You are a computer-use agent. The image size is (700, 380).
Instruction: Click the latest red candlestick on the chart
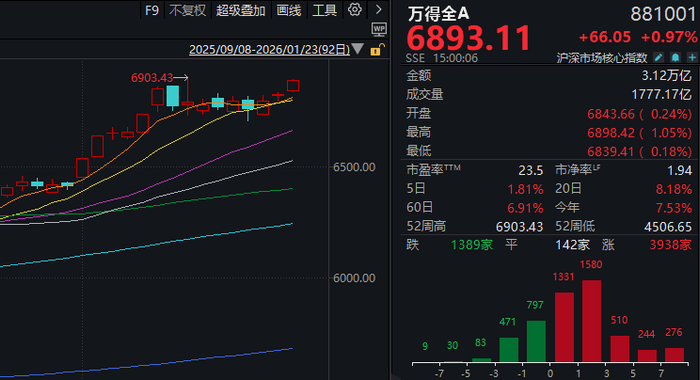[293, 85]
